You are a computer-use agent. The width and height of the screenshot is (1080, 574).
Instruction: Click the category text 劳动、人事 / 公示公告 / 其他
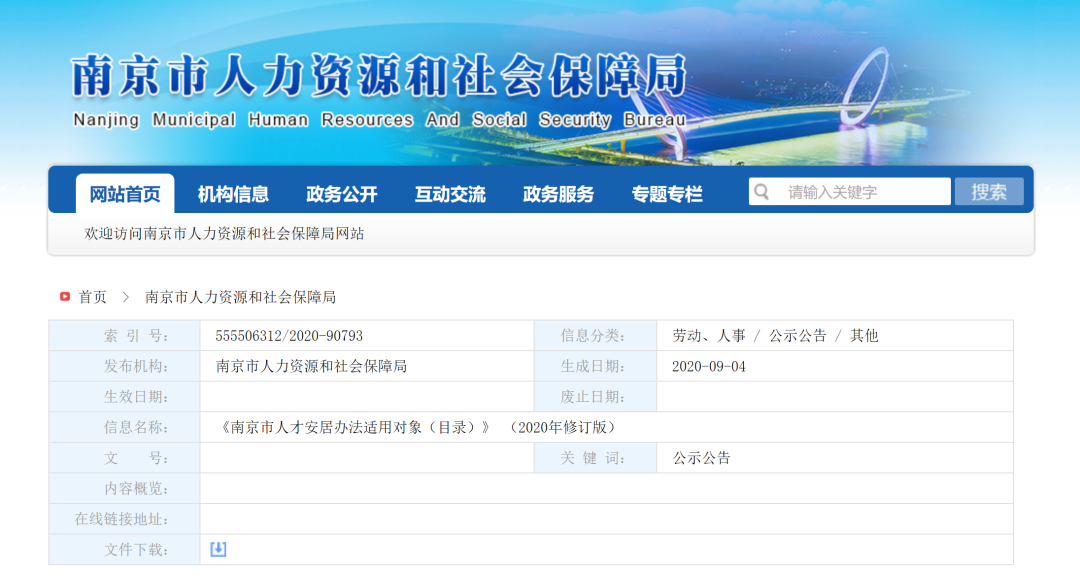pos(776,336)
